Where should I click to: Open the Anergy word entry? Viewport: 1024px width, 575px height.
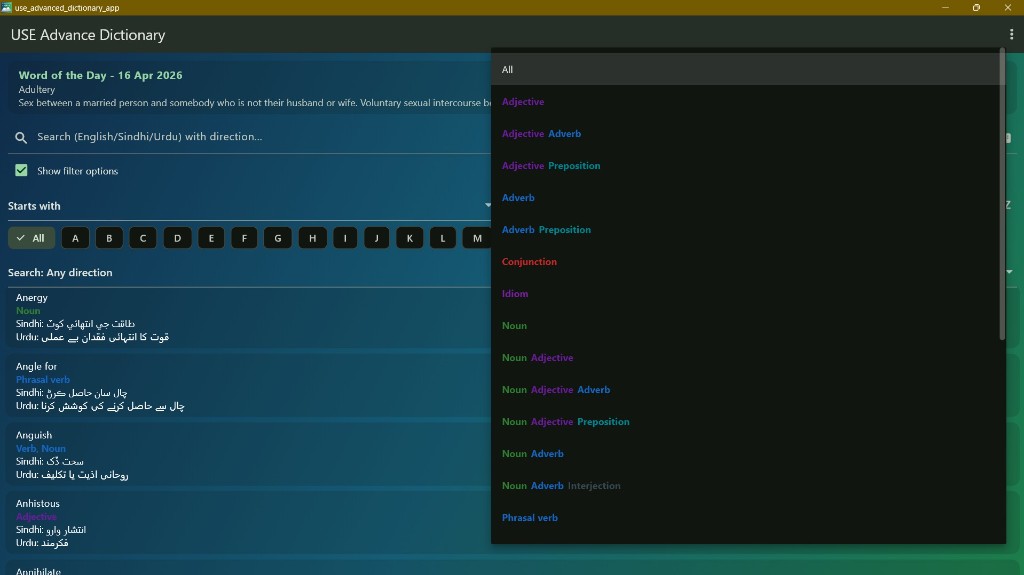[x=248, y=317]
